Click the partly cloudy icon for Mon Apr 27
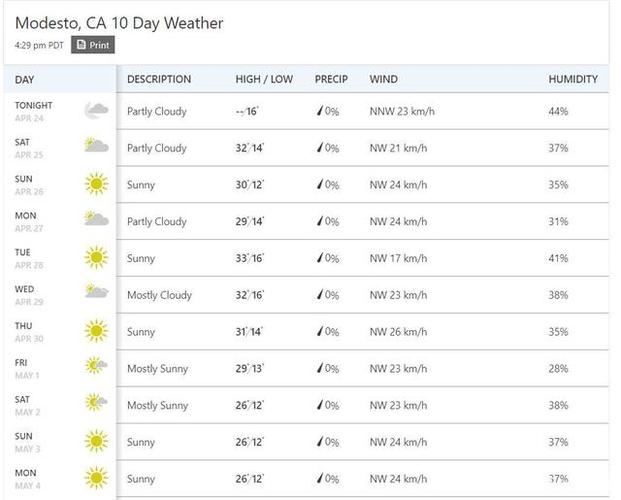Image resolution: width=621 pixels, height=500 pixels. [x=96, y=219]
